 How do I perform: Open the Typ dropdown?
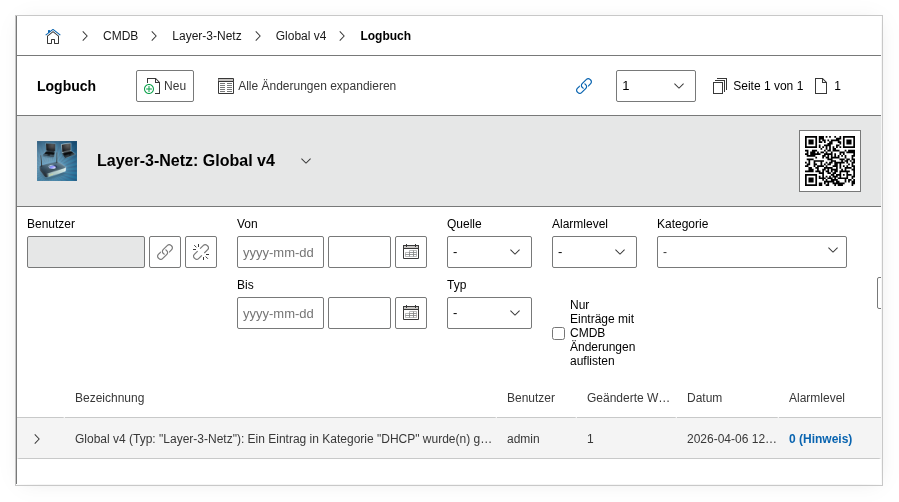pos(489,313)
